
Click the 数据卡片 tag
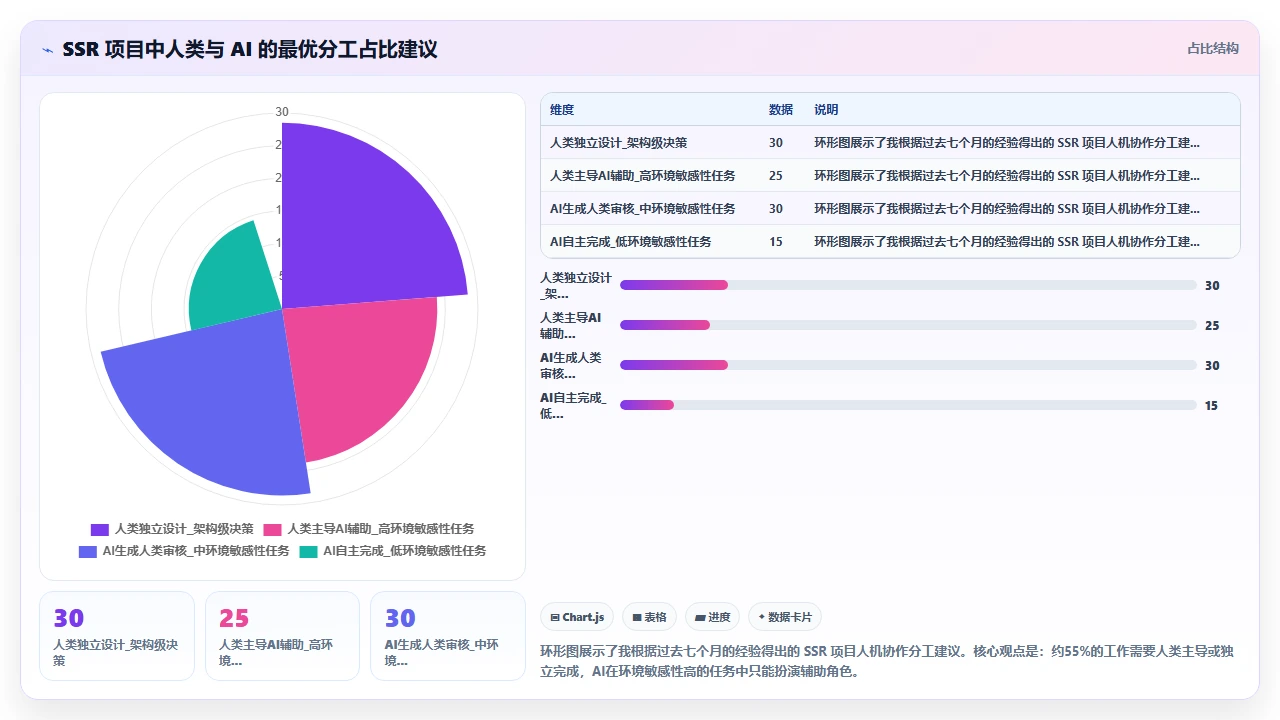pyautogui.click(x=785, y=618)
